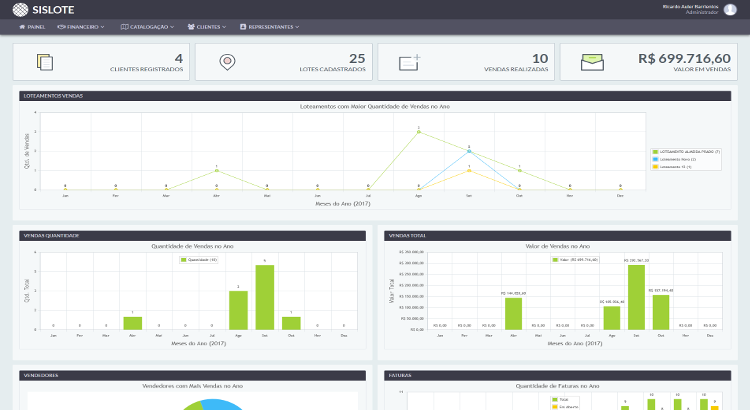Click the tallest Set bar in Quantidade de Vendas chart
The height and width of the screenshot is (410, 750).
pyautogui.click(x=265, y=298)
